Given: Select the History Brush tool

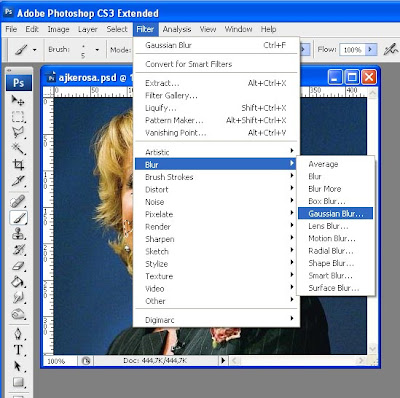Looking at the screenshot, I should pyautogui.click(x=18, y=250).
